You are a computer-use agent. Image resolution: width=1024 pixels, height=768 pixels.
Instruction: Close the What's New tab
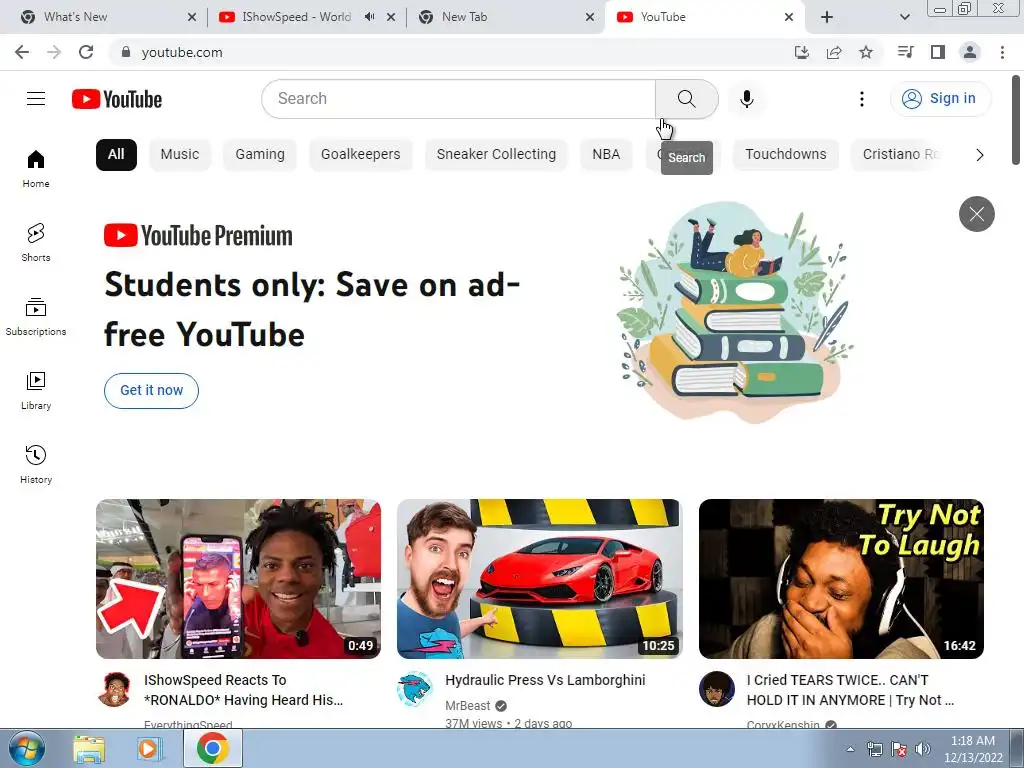(192, 17)
